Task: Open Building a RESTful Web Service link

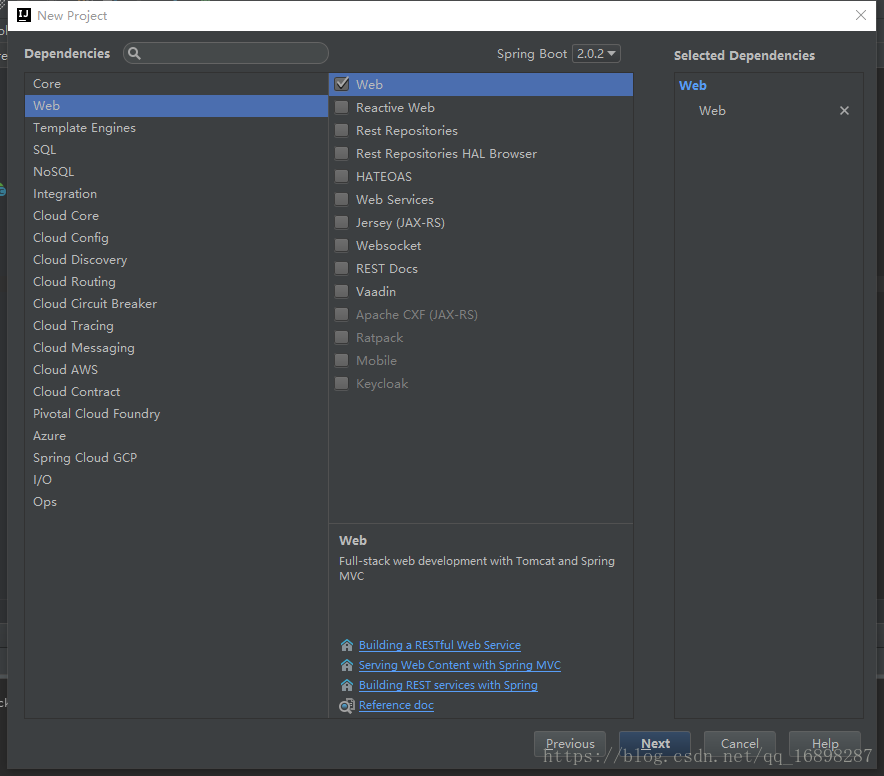Action: click(440, 645)
